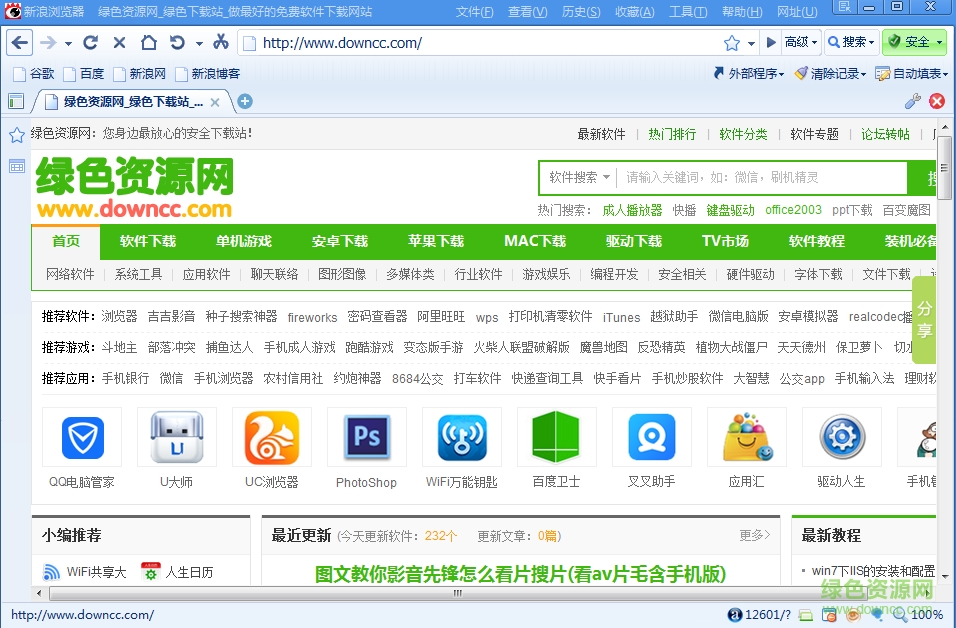Image resolution: width=956 pixels, height=628 pixels.
Task: Toggle the sidebar panel icon left of tabs
Action: pos(16,101)
